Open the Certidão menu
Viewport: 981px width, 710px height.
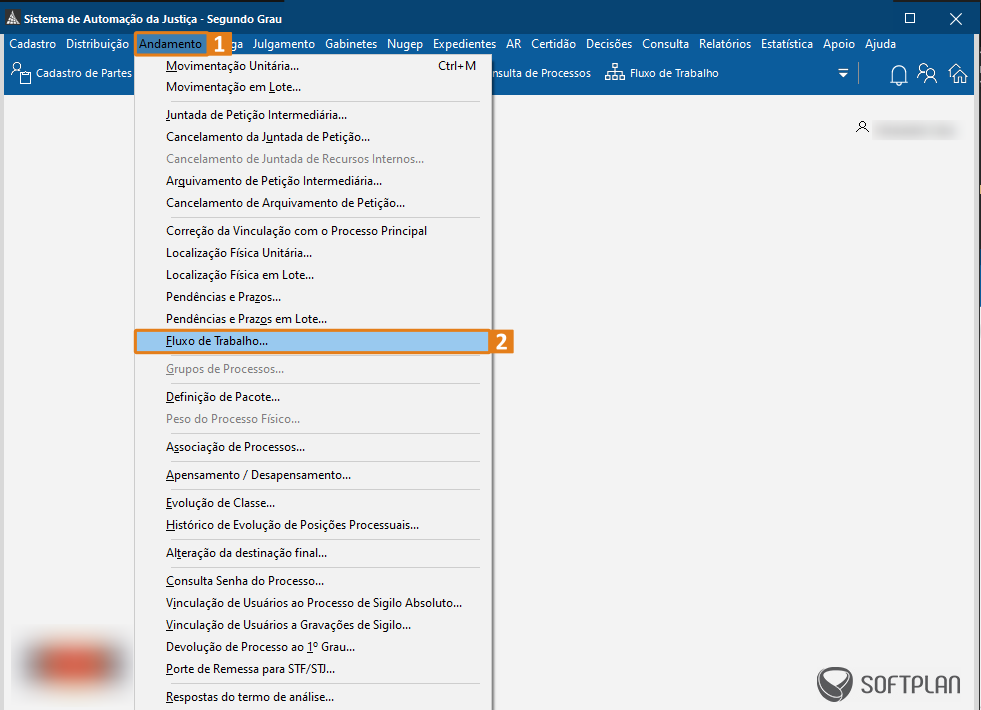pyautogui.click(x=554, y=44)
